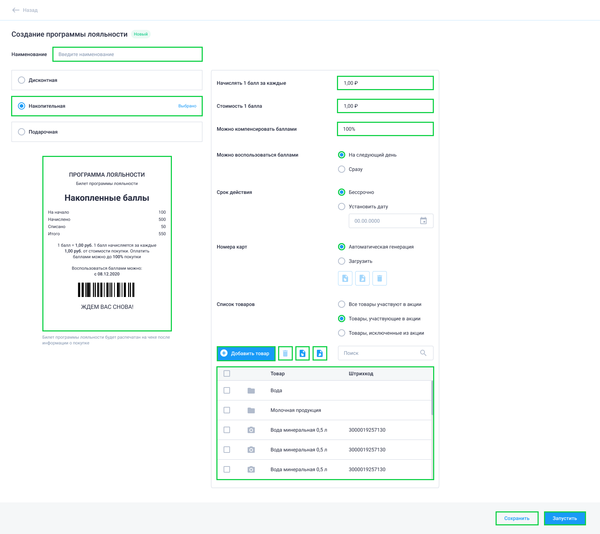Click the trash icon under Загрузить option

click(379, 279)
